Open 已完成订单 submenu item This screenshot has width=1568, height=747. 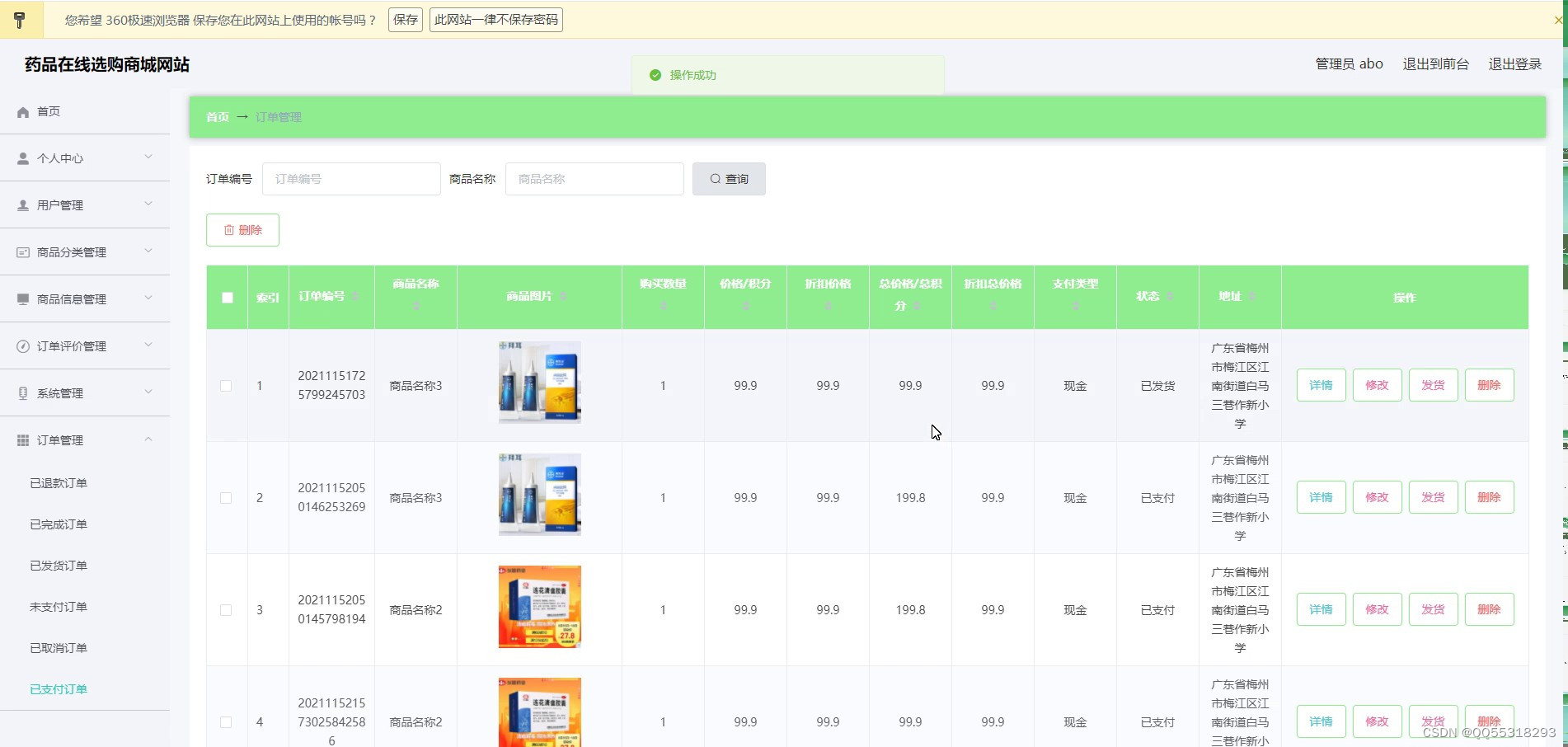pyautogui.click(x=59, y=524)
